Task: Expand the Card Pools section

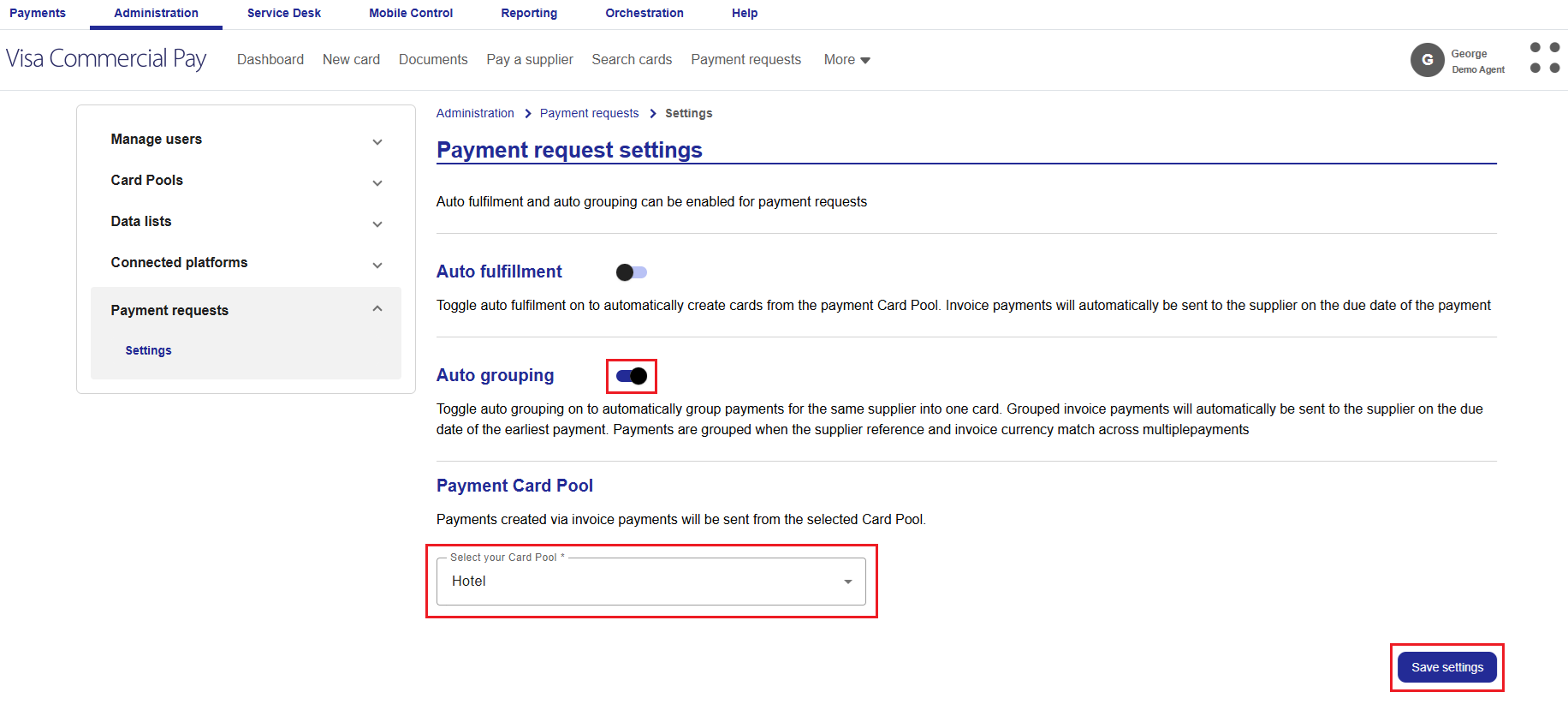Action: pyautogui.click(x=246, y=181)
